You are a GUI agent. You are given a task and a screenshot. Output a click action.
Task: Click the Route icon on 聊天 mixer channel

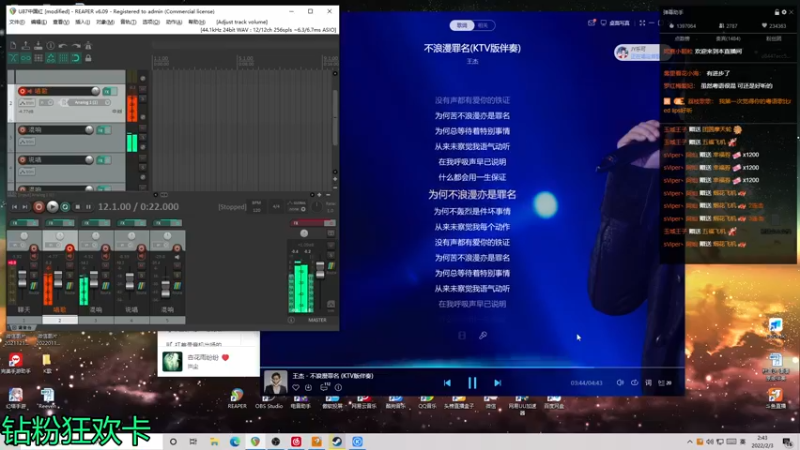(x=34, y=286)
